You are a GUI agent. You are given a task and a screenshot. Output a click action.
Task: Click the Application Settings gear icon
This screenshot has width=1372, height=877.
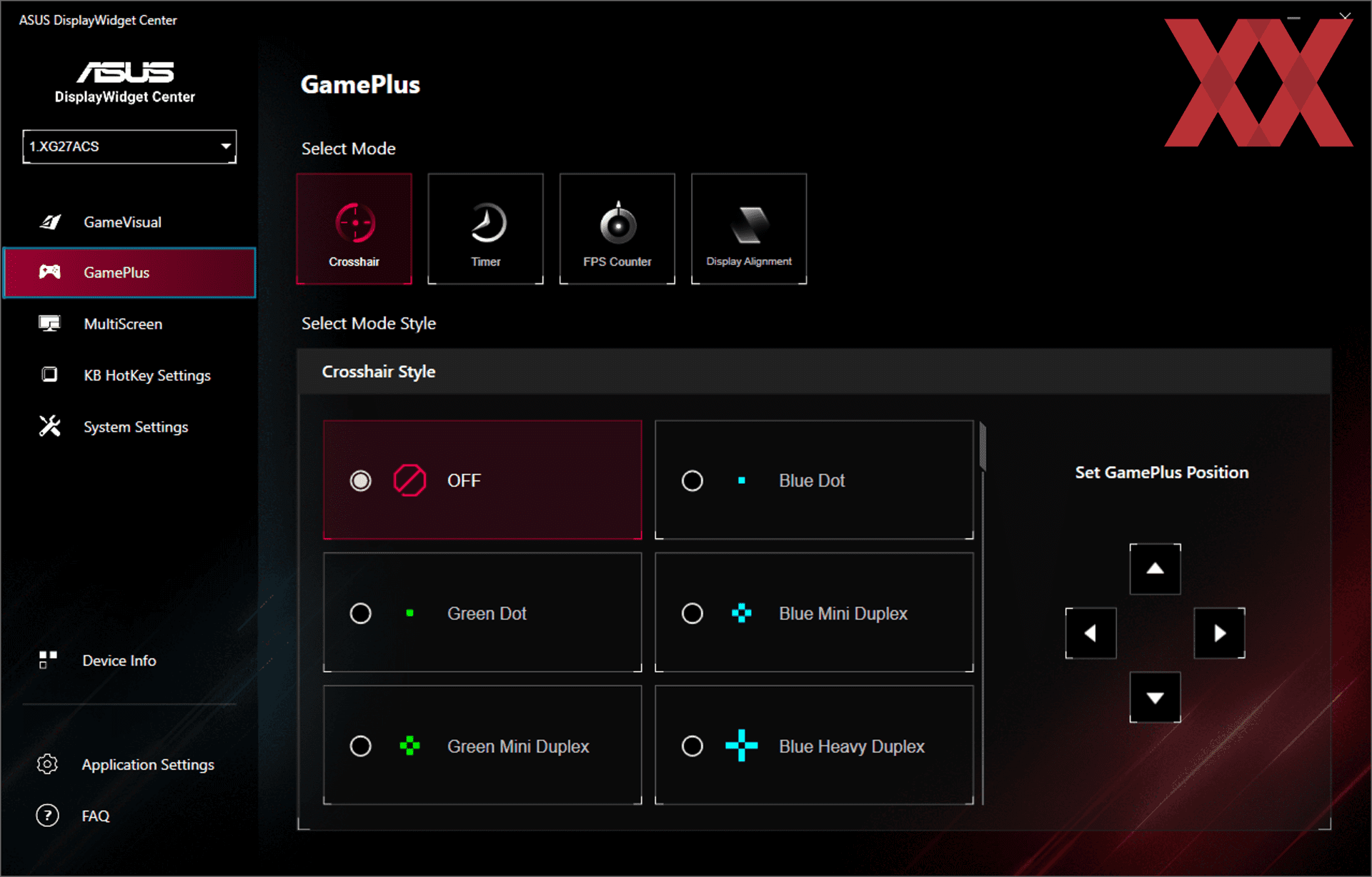[x=47, y=764]
